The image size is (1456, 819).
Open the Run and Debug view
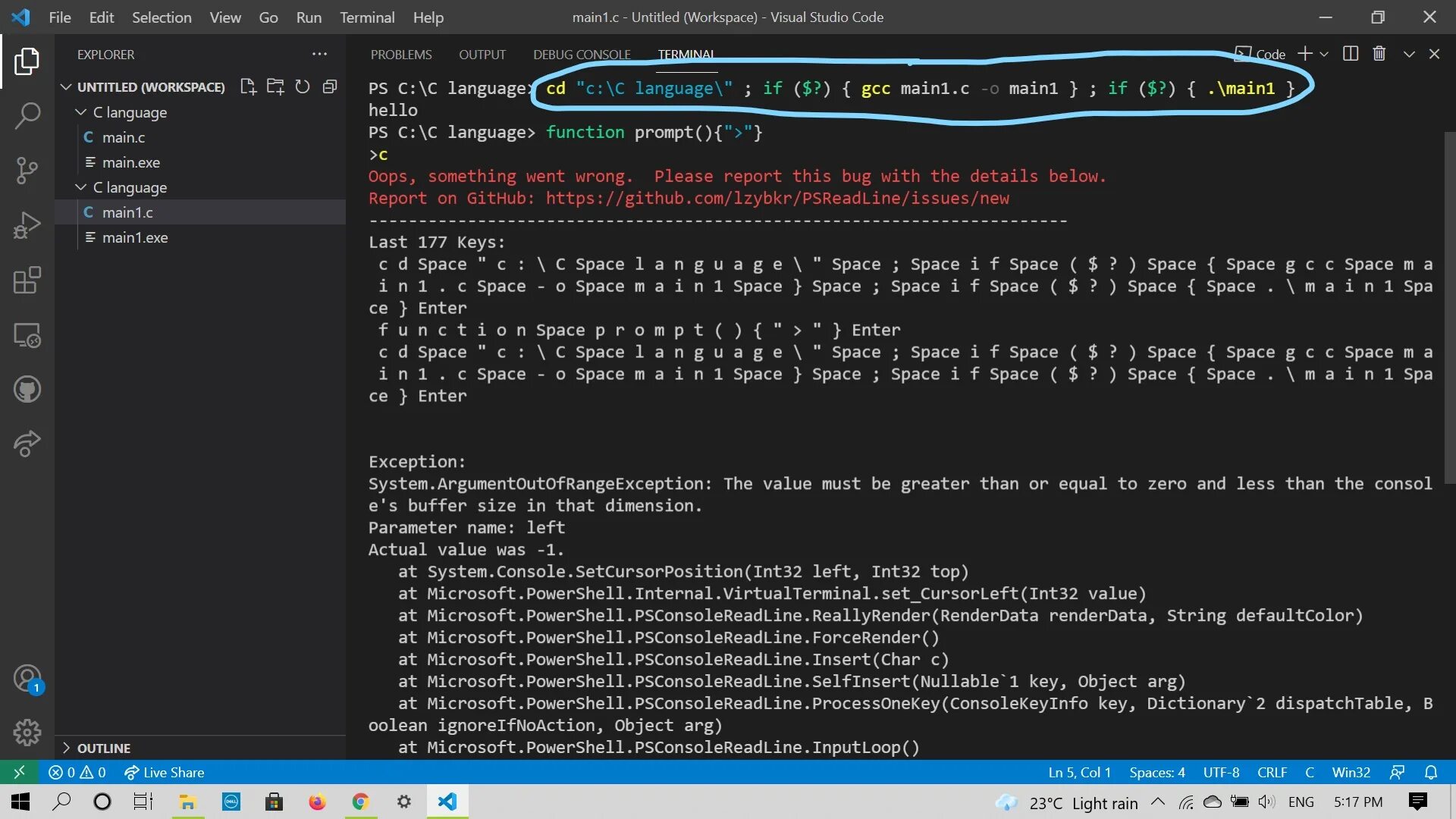click(x=27, y=225)
